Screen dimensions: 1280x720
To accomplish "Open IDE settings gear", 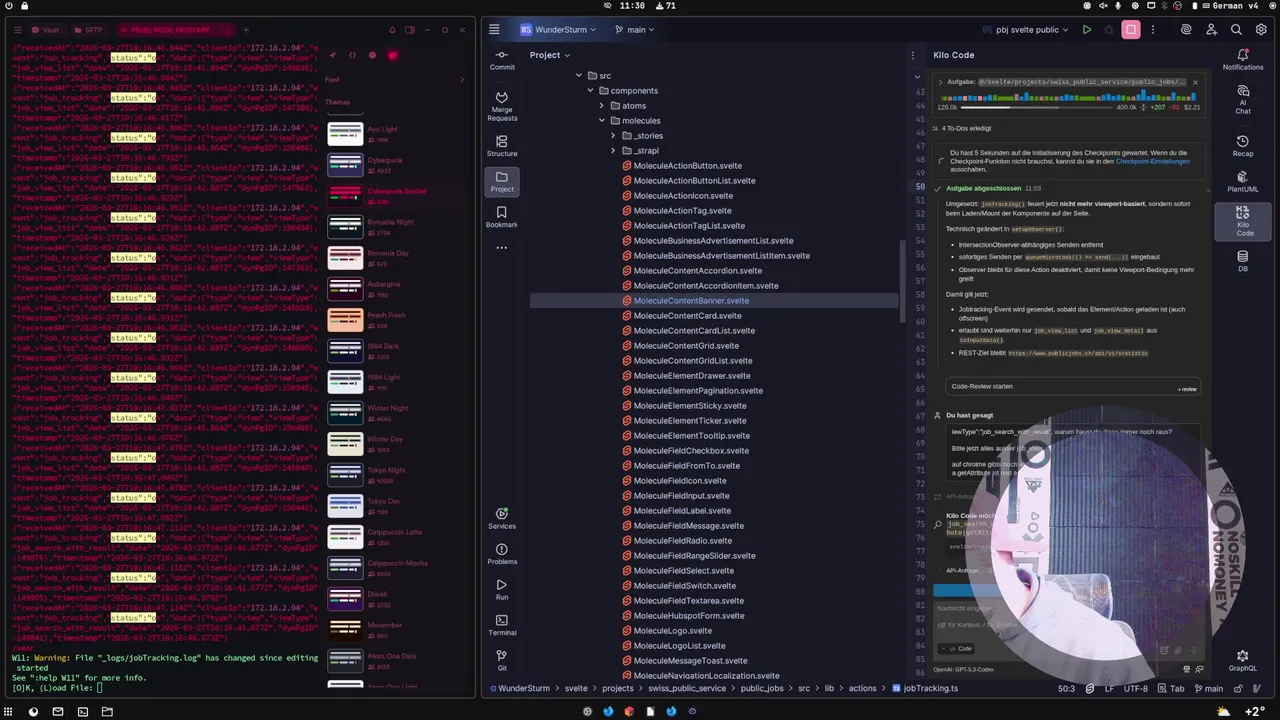I will [1261, 30].
